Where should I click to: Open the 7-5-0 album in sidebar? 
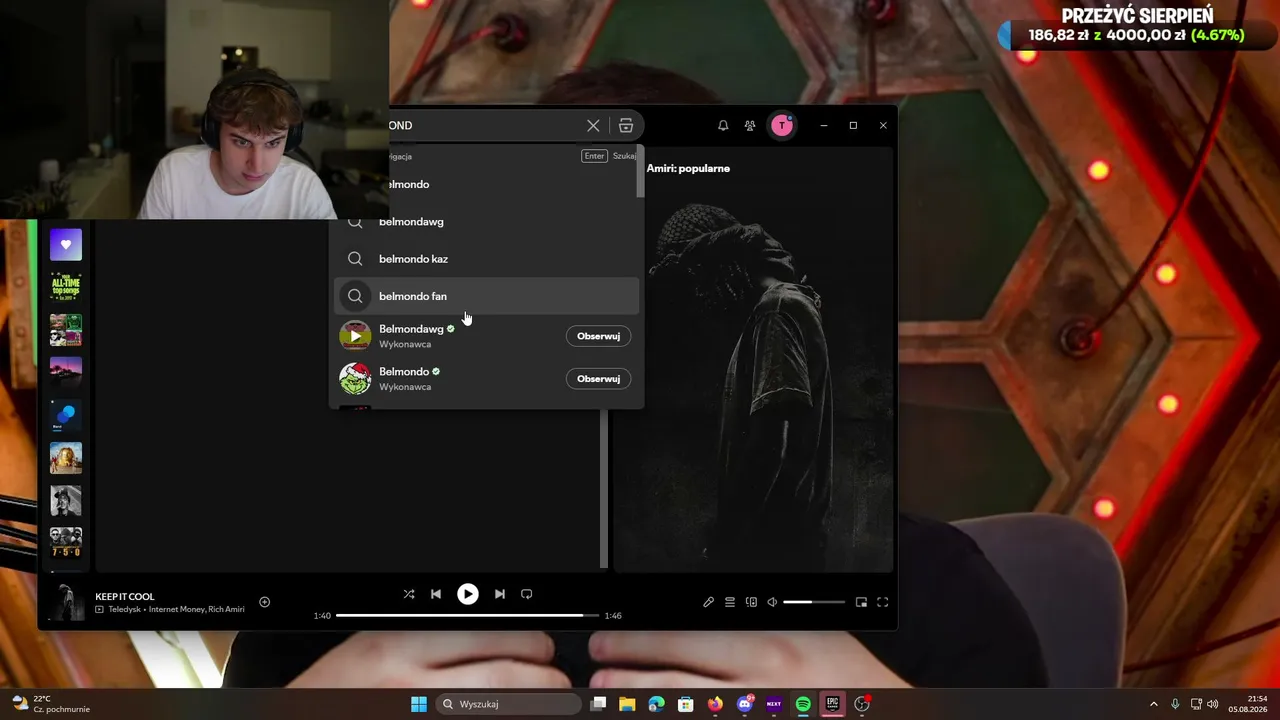pos(66,543)
